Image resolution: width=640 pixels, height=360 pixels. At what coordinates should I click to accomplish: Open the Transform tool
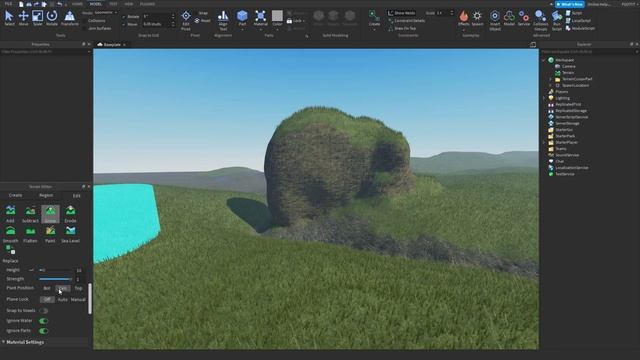pos(69,18)
